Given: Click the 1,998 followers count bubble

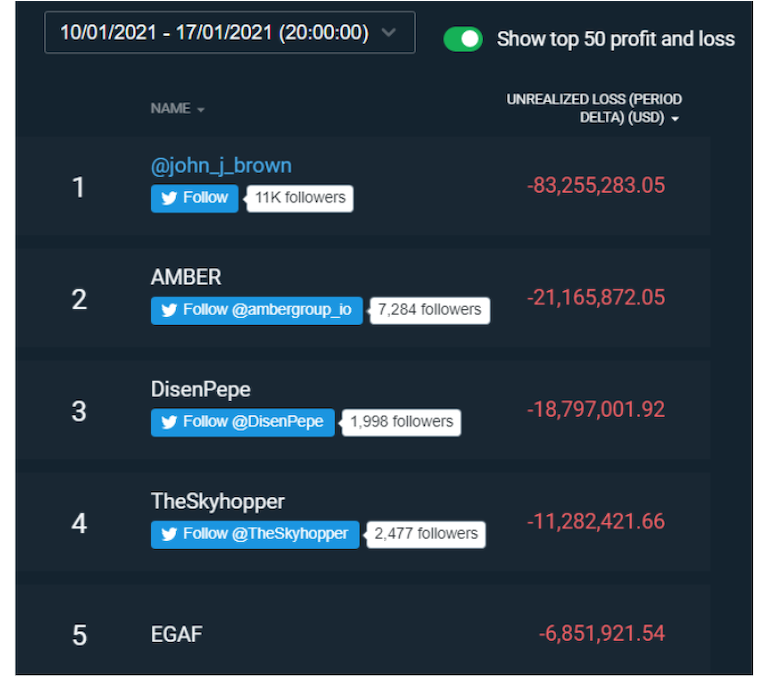Looking at the screenshot, I should (x=401, y=422).
